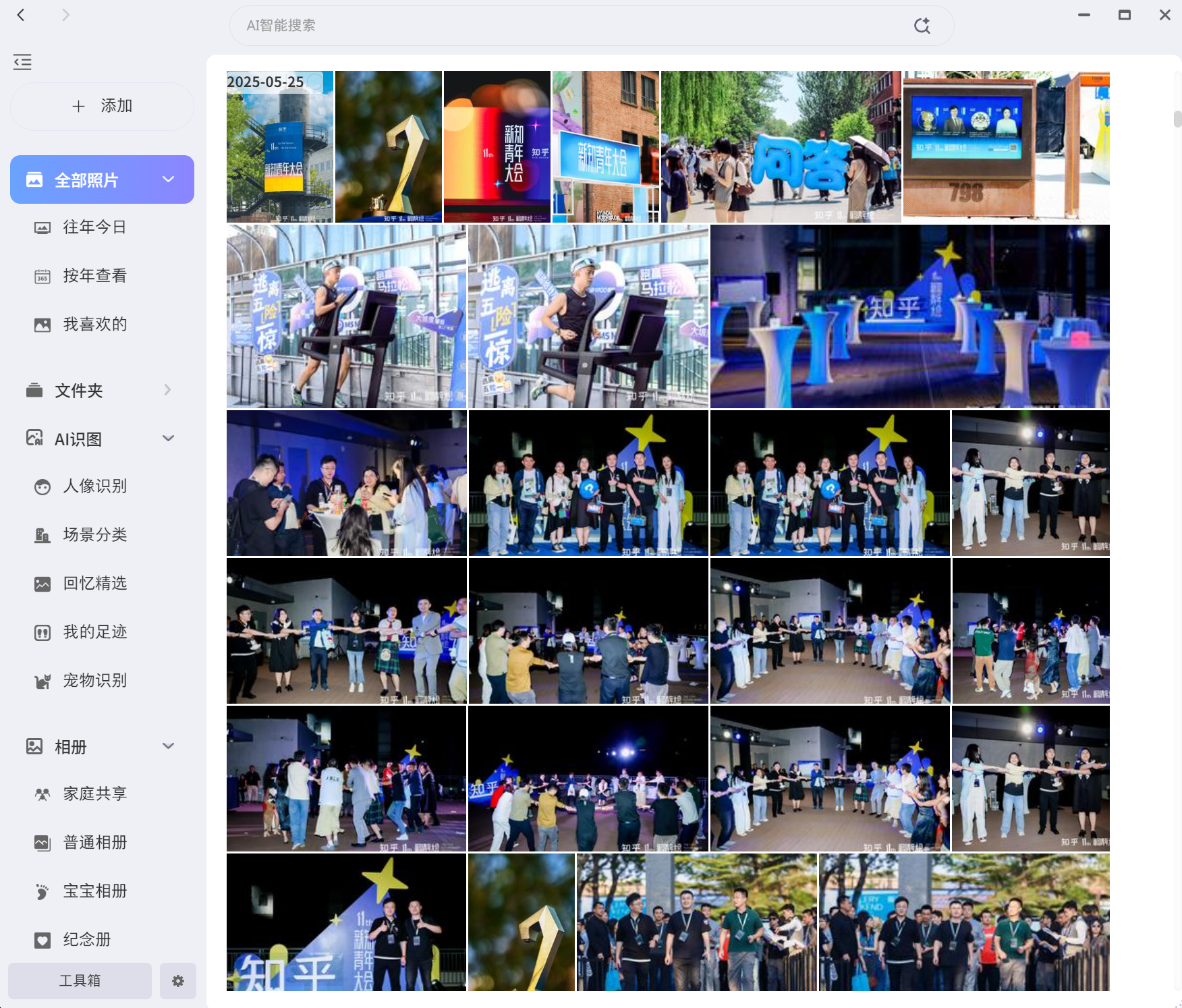The height and width of the screenshot is (1008, 1182).
Task: Click the vertical scrollbar handle
Action: pos(1177,119)
